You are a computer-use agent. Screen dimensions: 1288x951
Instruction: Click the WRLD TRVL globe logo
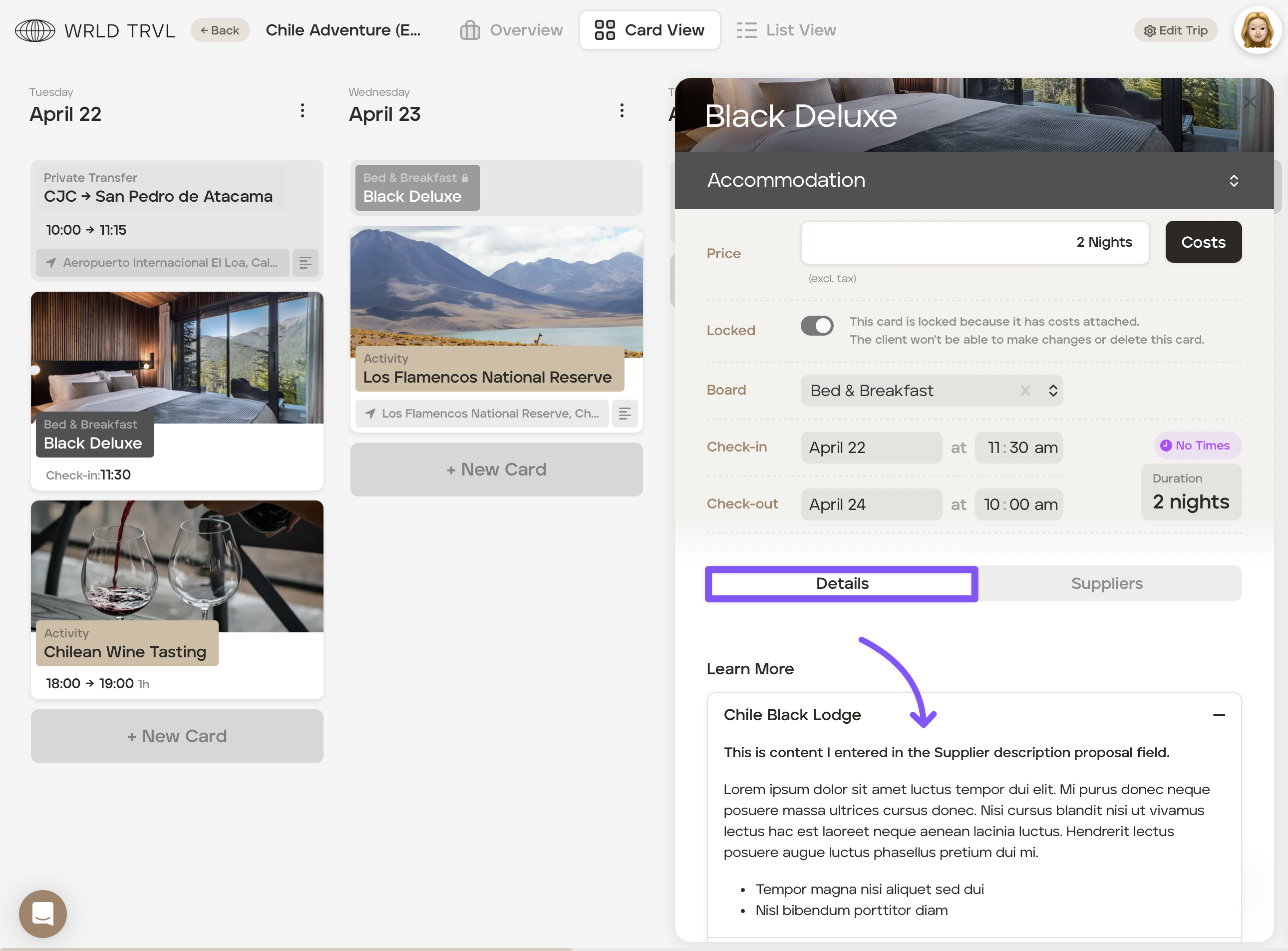click(34, 30)
